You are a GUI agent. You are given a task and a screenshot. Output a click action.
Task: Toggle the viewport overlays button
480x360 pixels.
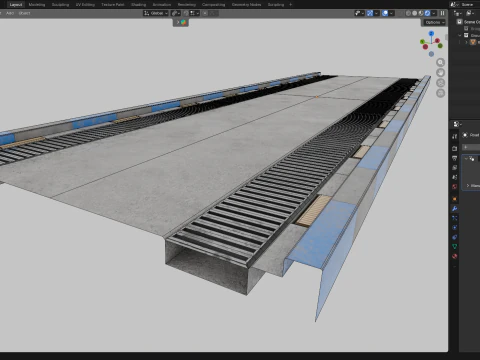point(385,13)
